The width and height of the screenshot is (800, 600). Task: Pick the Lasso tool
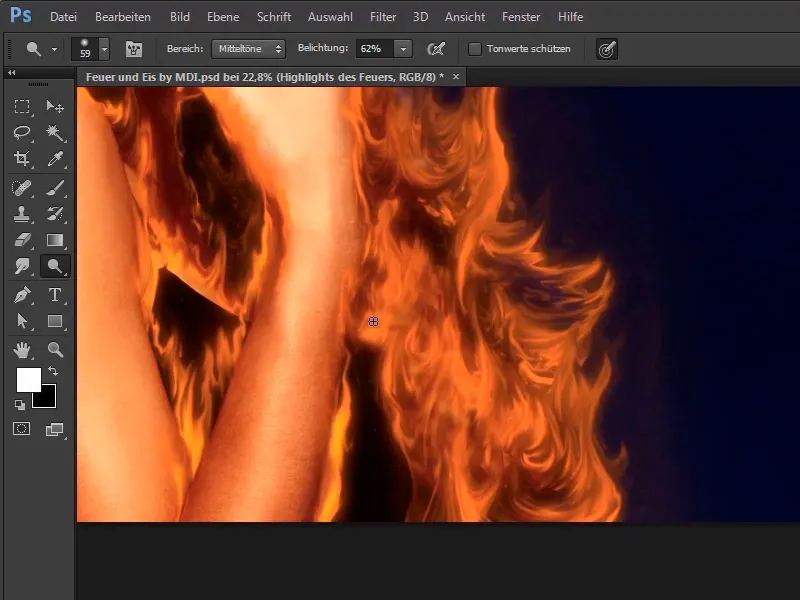click(x=22, y=133)
